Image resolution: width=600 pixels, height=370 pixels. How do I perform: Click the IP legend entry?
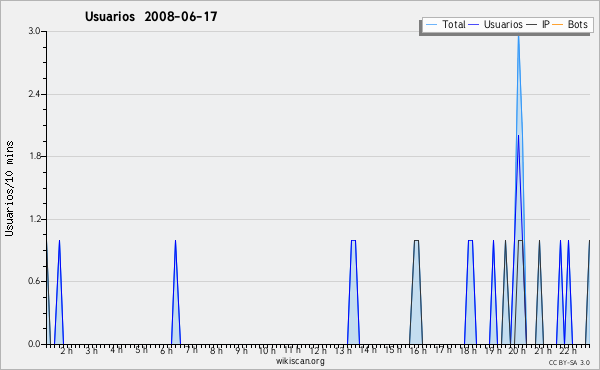click(539, 24)
